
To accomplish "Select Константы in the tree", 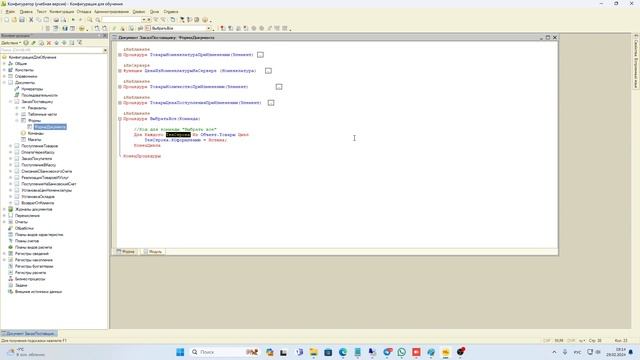I will pos(24,70).
